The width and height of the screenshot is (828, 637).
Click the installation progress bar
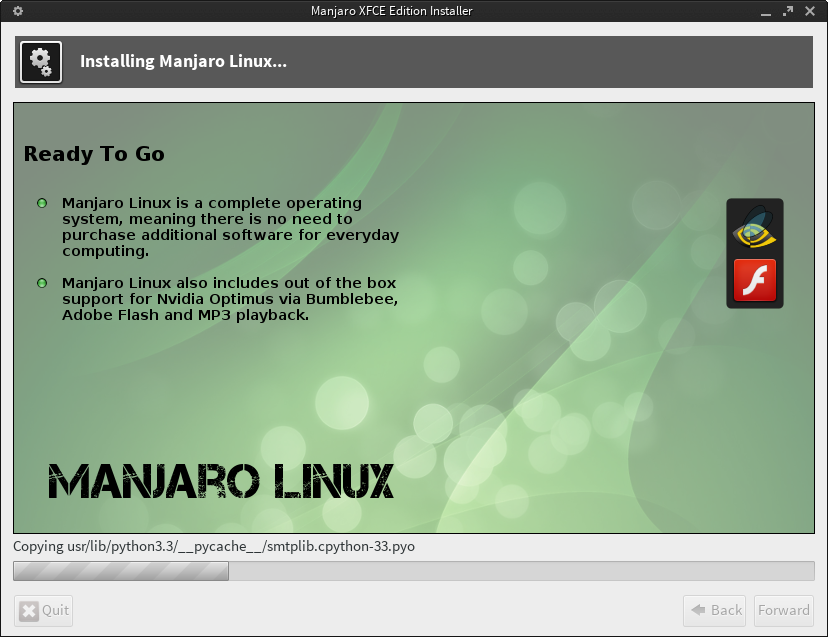point(413,571)
